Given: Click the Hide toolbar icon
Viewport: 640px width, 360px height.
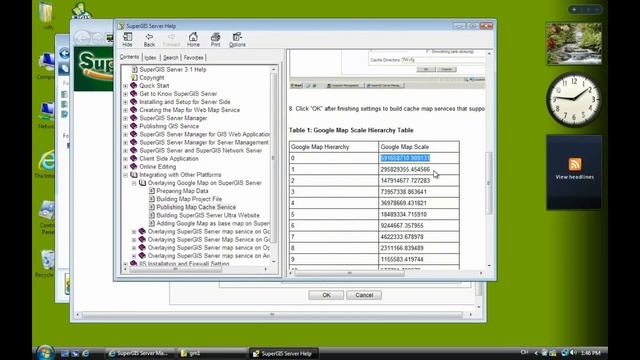Looking at the screenshot, I should tap(127, 40).
